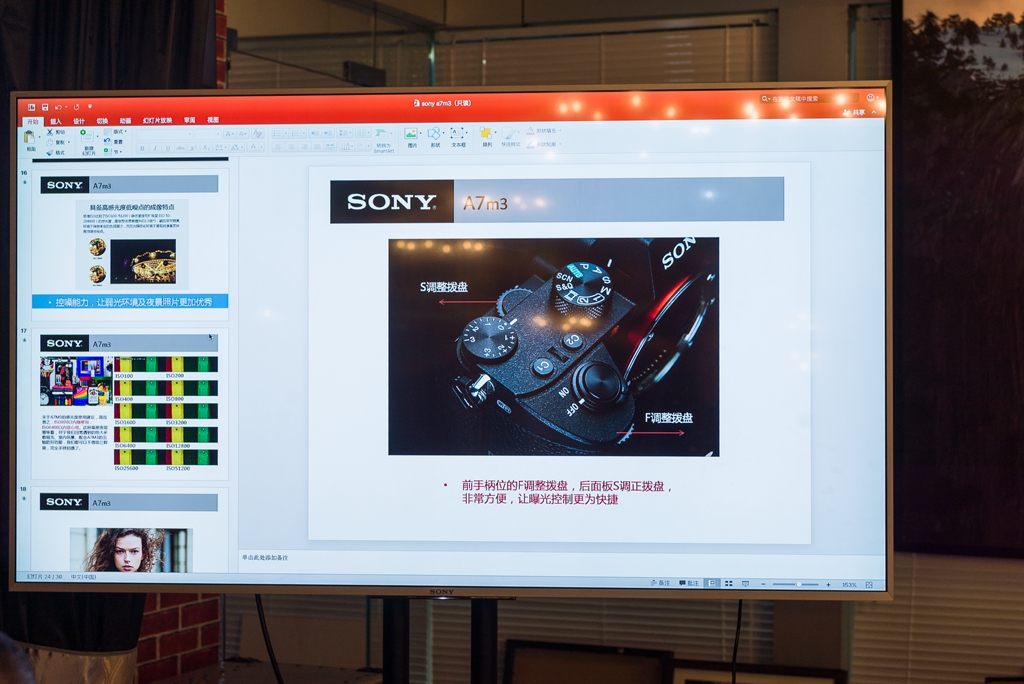1024x684 pixels.
Task: Collapse the ribbon with the chevron
Action: pyautogui.click(x=874, y=112)
